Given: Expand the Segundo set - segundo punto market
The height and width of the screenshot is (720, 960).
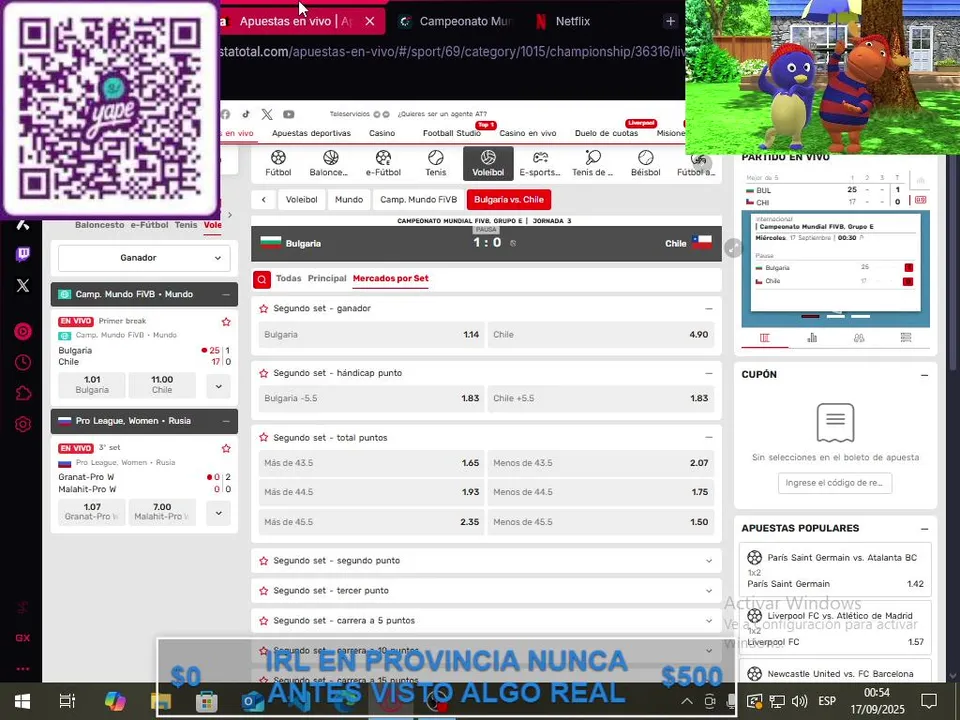Looking at the screenshot, I should pos(709,561).
